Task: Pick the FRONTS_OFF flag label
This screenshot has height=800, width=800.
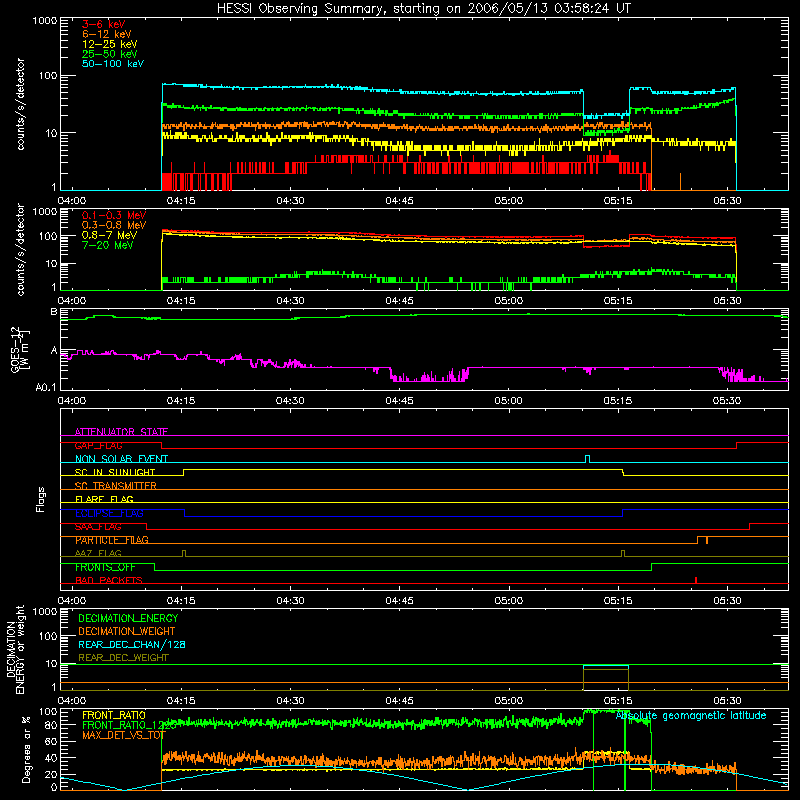Action: pyautogui.click(x=105, y=567)
